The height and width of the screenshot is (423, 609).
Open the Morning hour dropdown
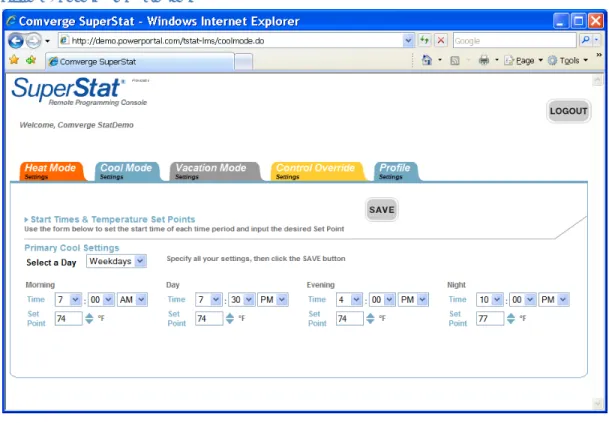pos(68,300)
